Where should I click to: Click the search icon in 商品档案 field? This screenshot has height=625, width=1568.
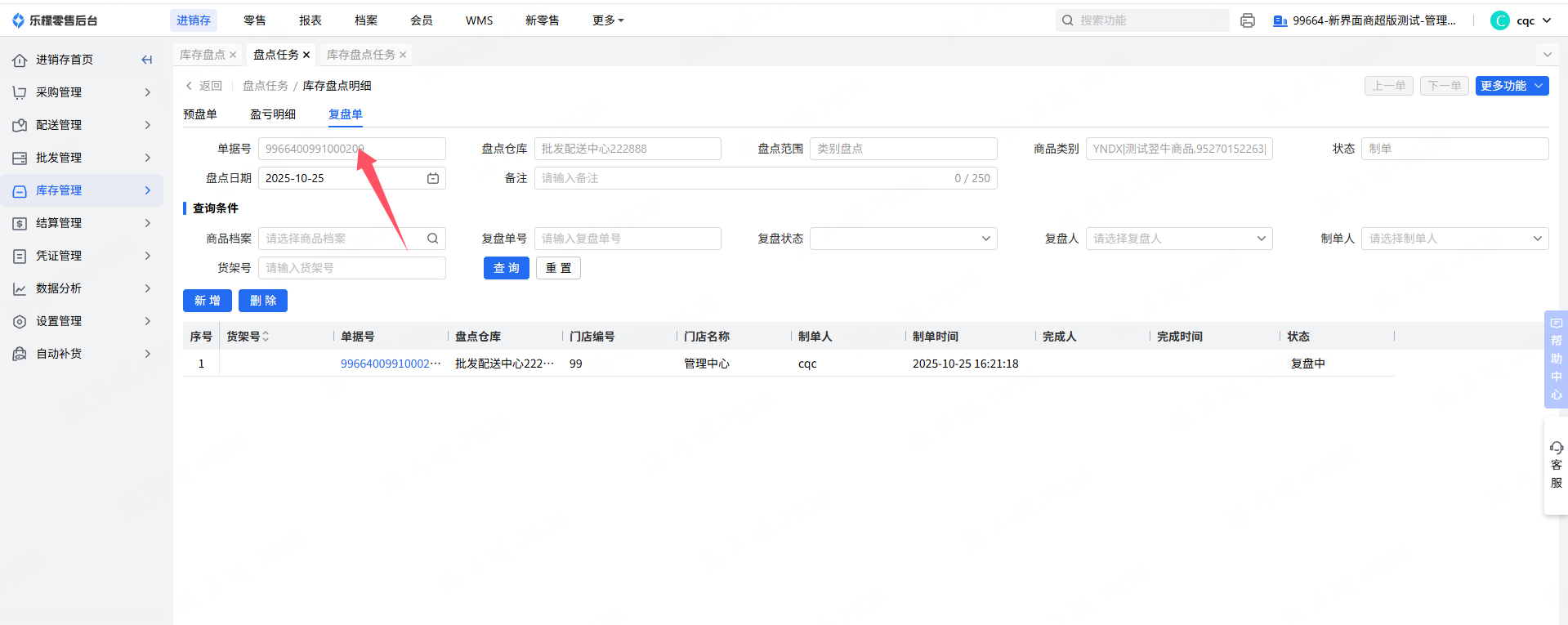tap(433, 239)
